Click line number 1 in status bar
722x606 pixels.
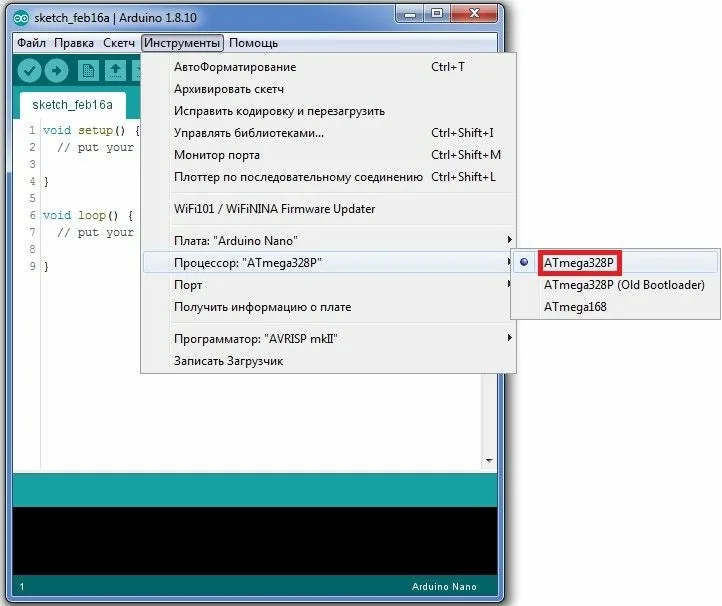tap(22, 587)
